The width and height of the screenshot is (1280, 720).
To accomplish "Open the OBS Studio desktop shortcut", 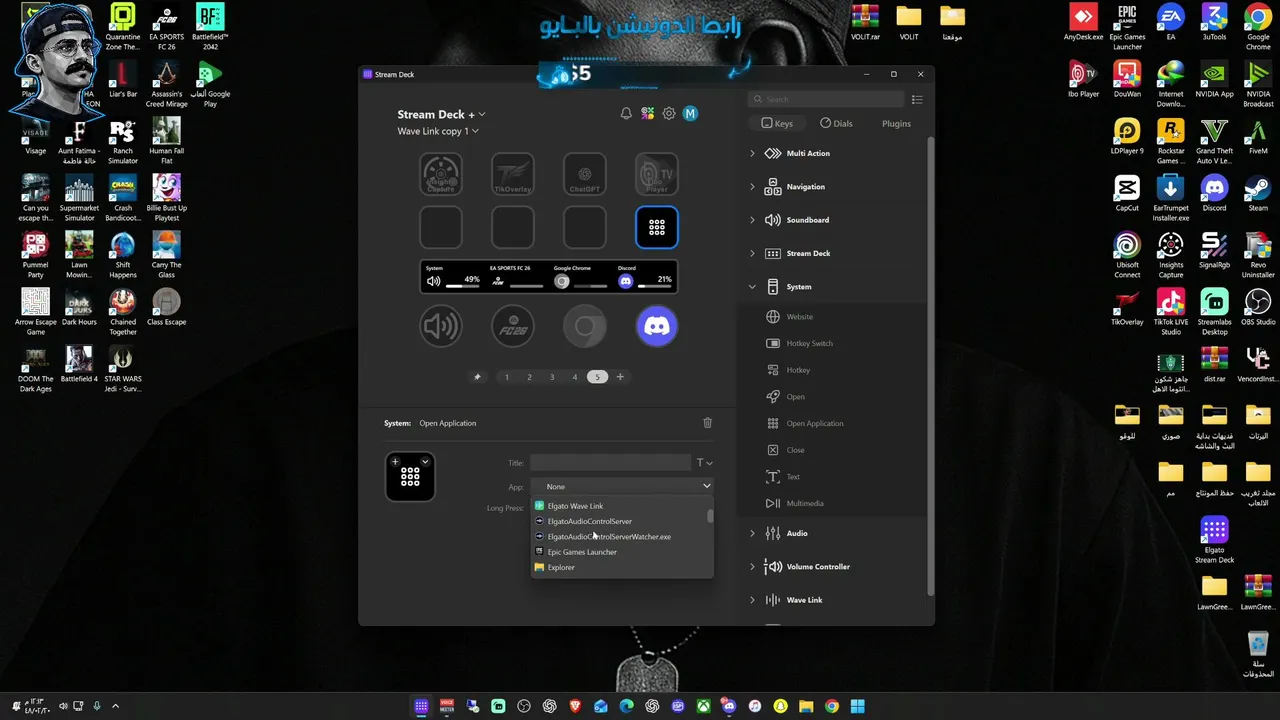I will 1258,306.
